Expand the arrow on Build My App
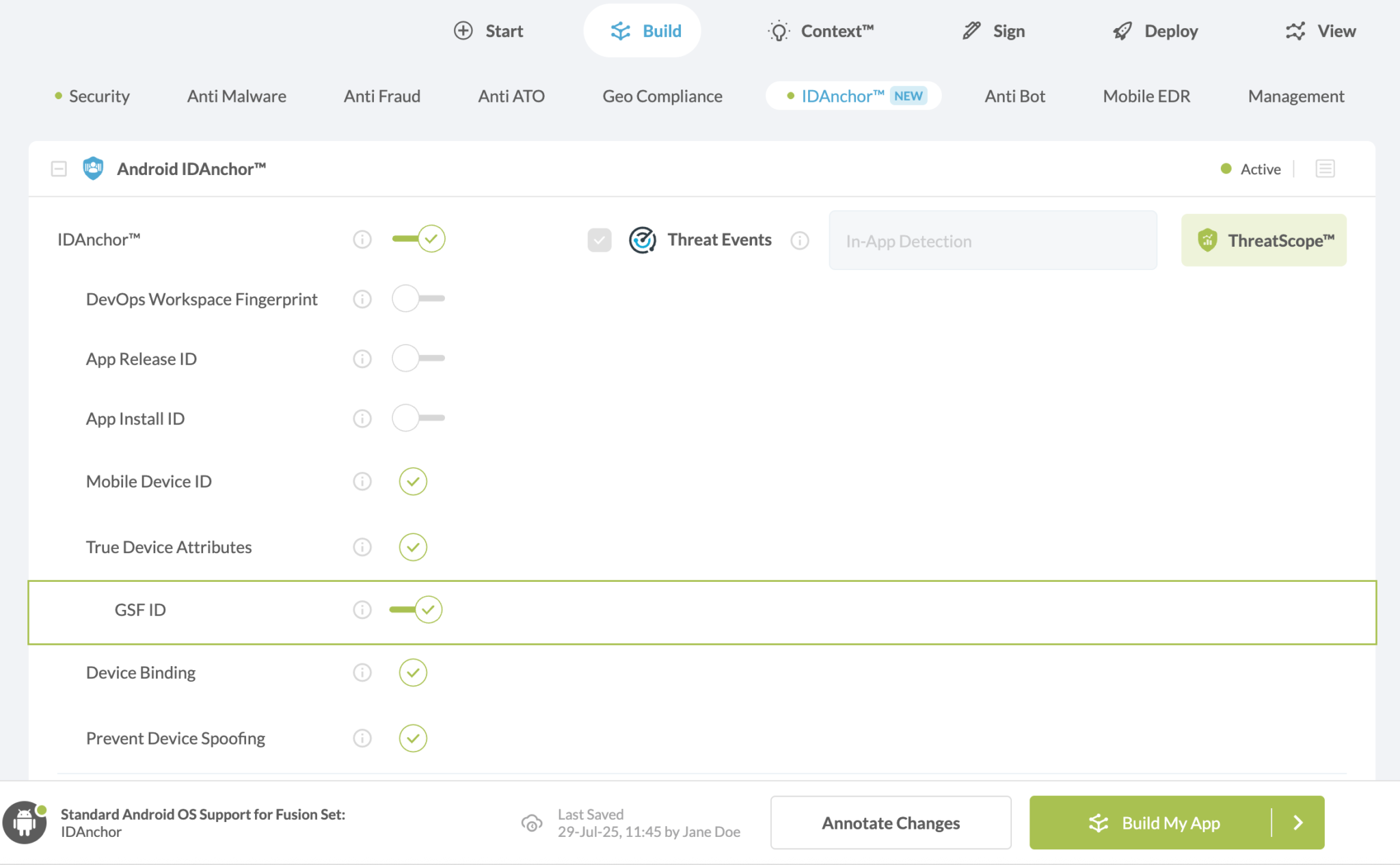 tap(1297, 822)
